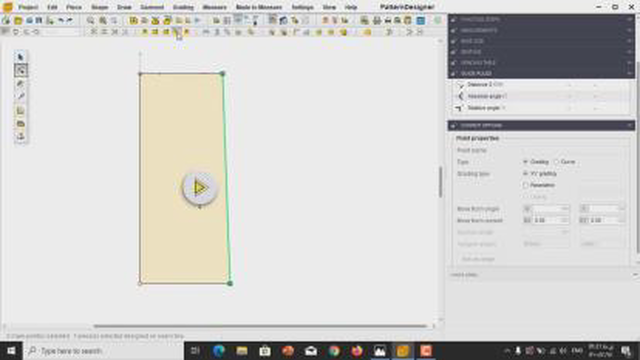Click the second magnifier zoom icon
The image size is (640, 360).
click(x=103, y=20)
